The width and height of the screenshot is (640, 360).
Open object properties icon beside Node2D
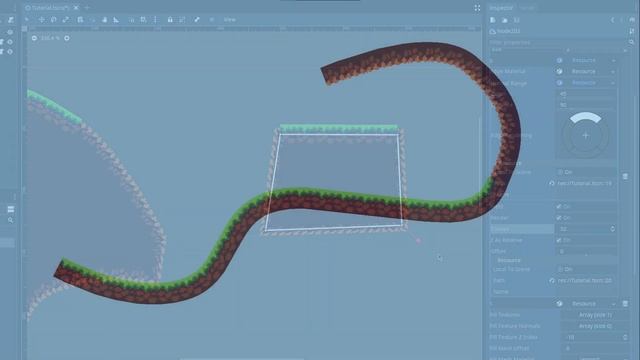click(632, 31)
